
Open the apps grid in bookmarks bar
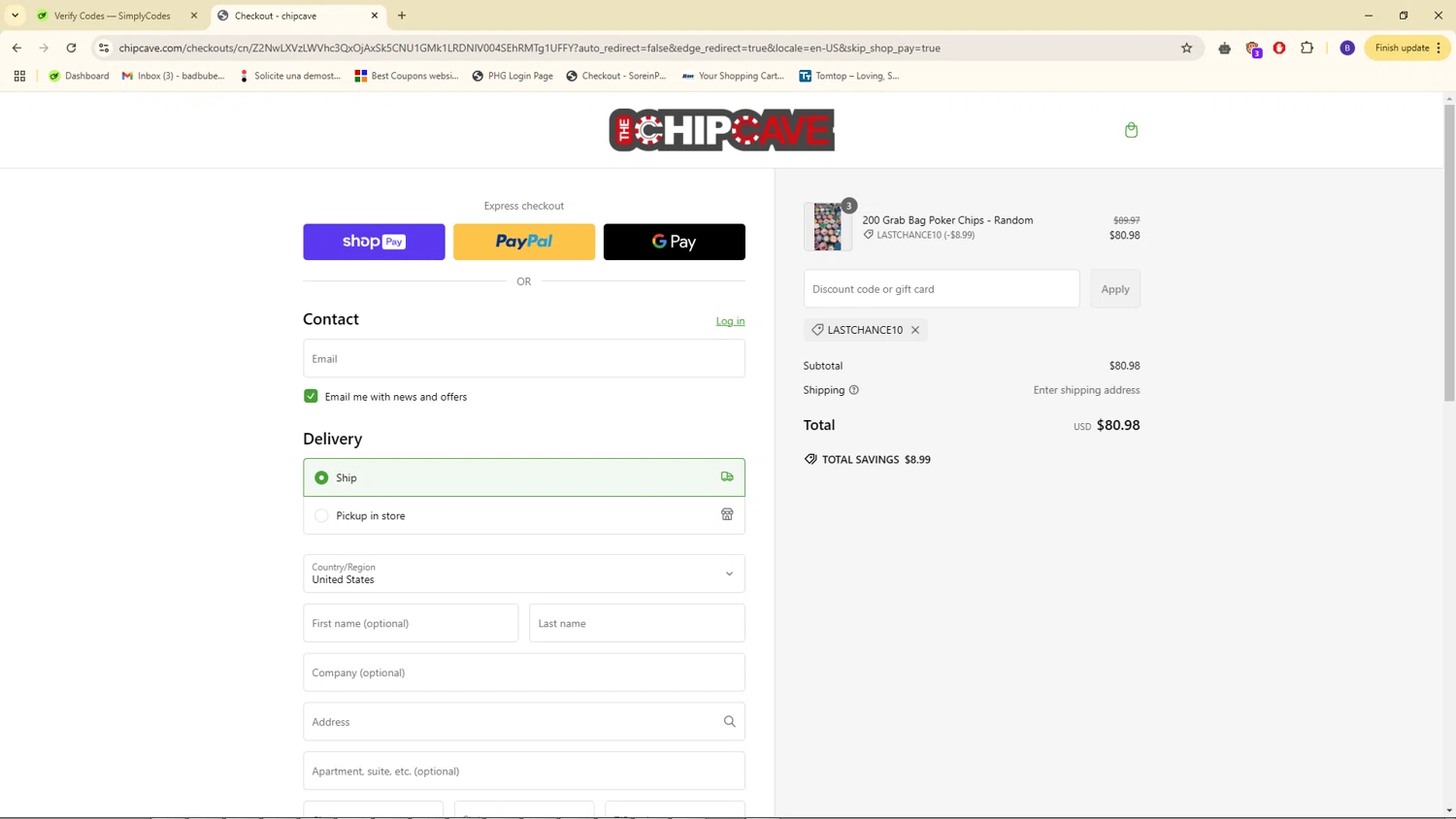pos(19,76)
